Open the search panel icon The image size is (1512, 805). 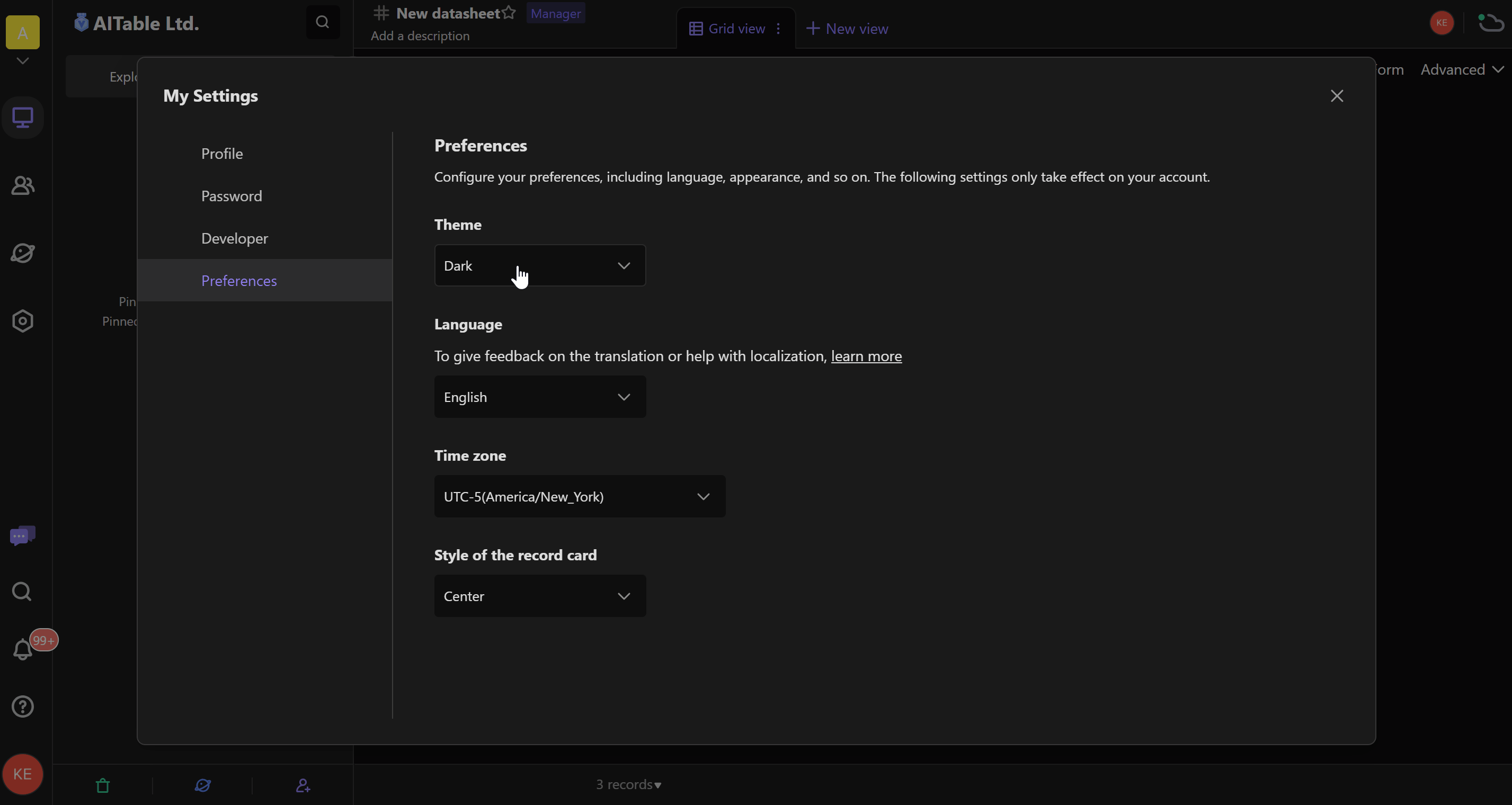(x=22, y=591)
